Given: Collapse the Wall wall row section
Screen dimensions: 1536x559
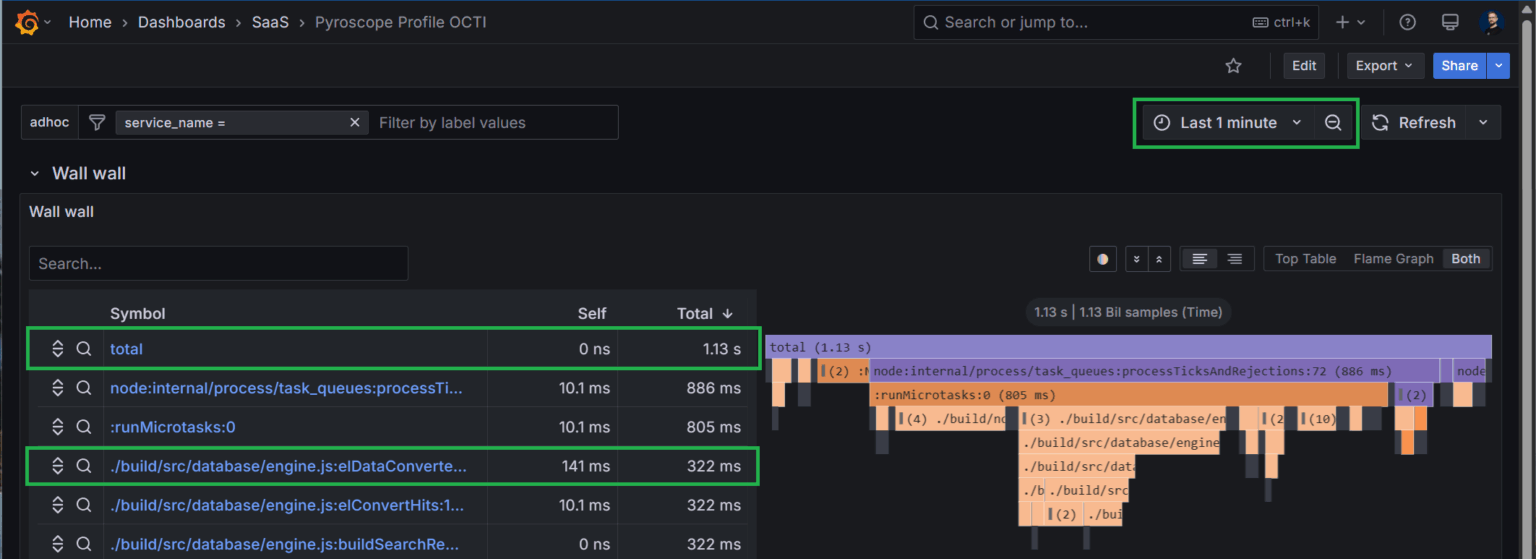Looking at the screenshot, I should tap(35, 174).
